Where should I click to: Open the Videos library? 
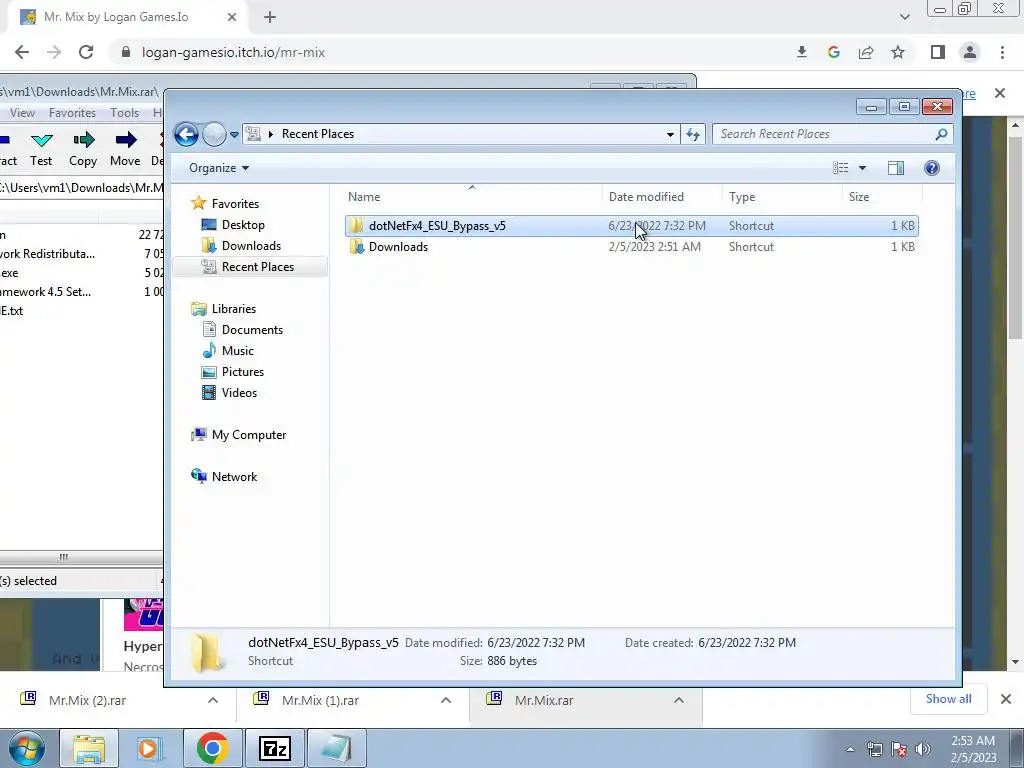[239, 392]
